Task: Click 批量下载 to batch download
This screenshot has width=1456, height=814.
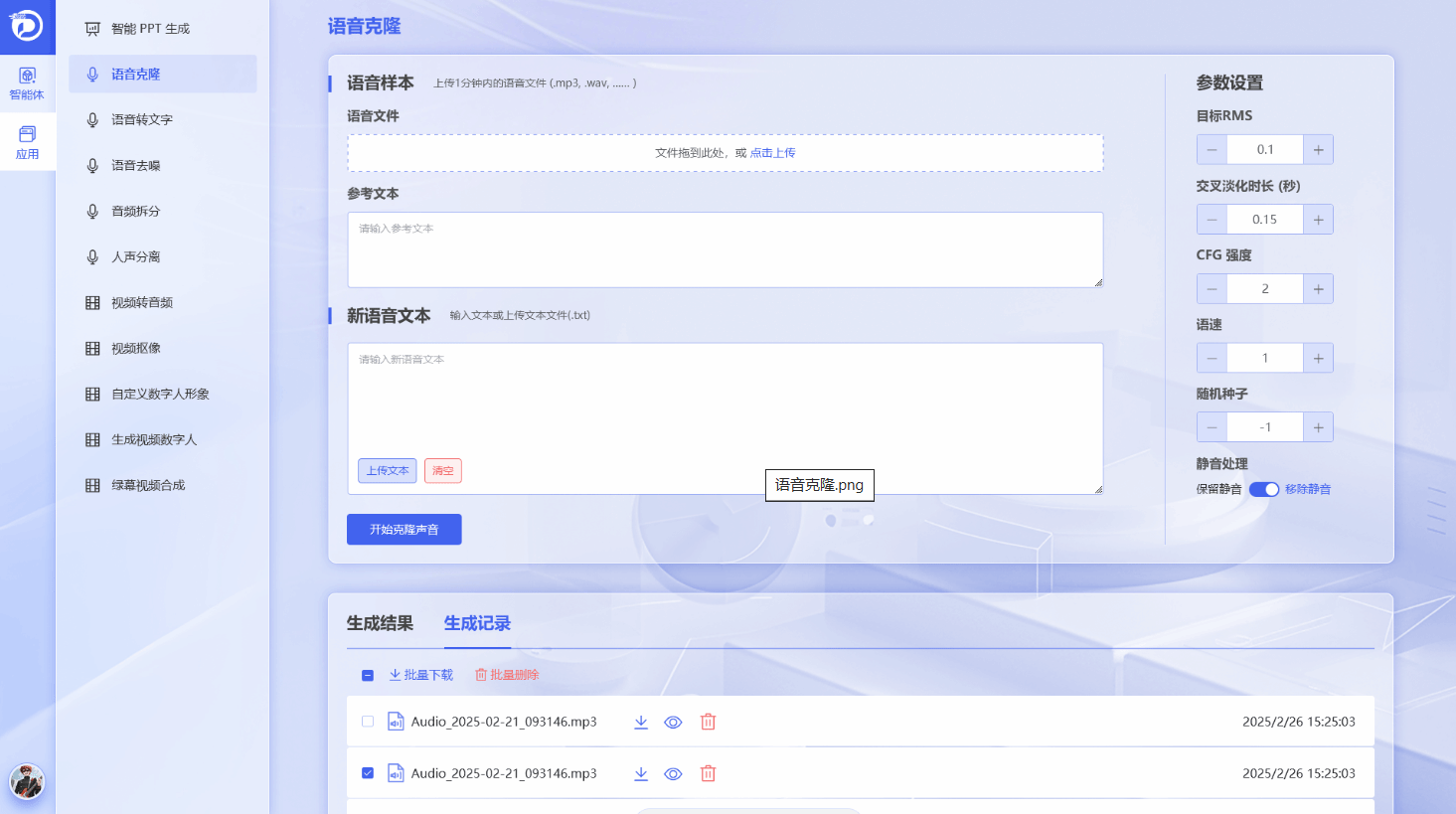Action: pos(421,675)
